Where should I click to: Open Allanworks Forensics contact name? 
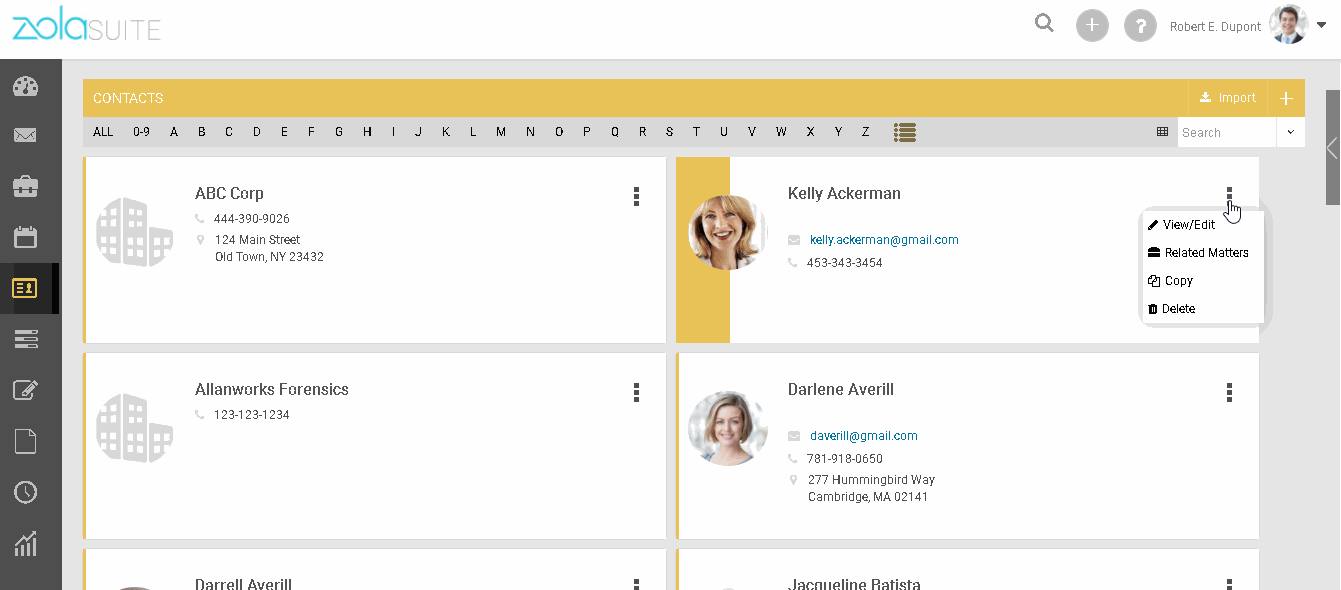(x=272, y=389)
